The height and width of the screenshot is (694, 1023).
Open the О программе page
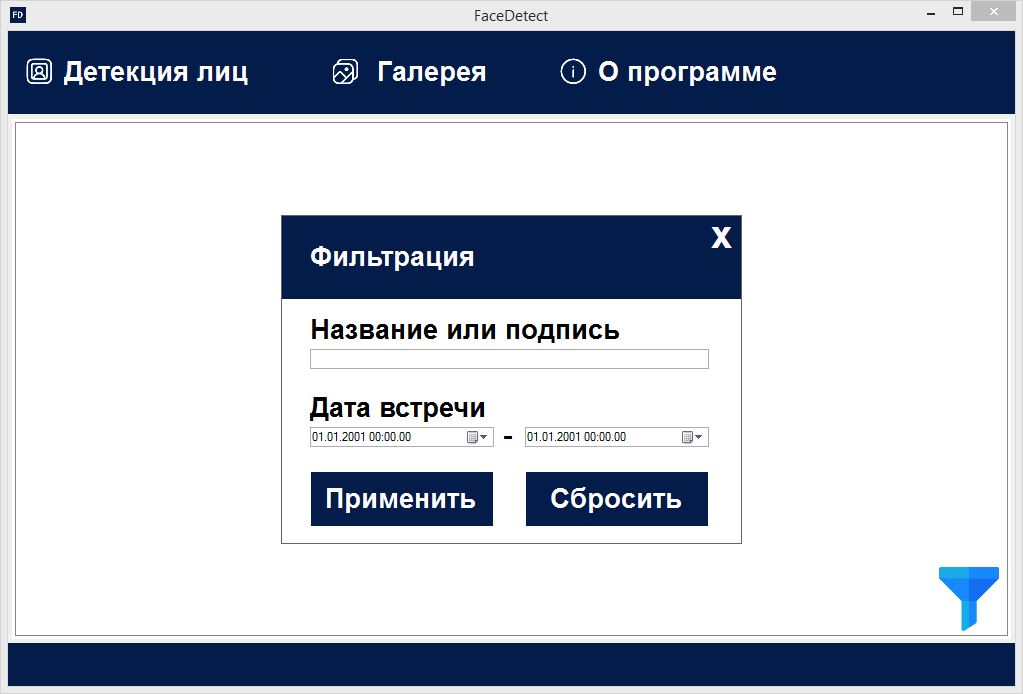pyautogui.click(x=687, y=72)
